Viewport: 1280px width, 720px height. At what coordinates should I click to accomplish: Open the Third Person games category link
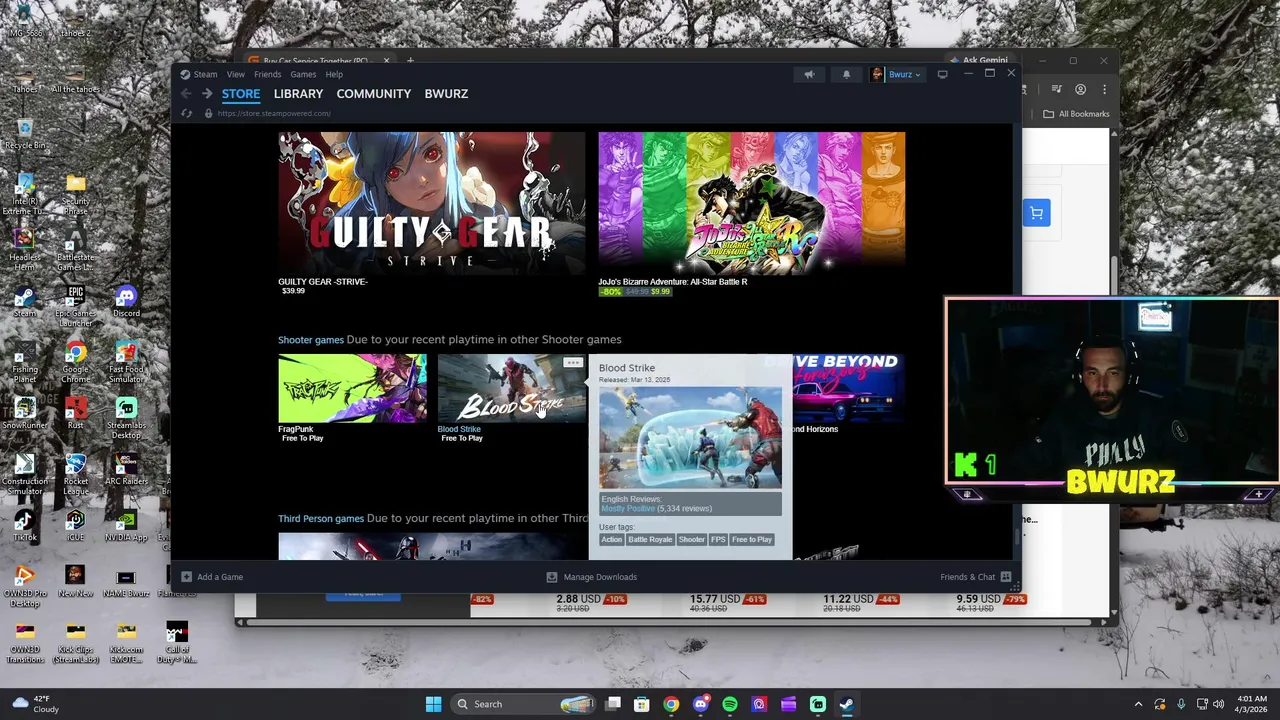pos(321,519)
